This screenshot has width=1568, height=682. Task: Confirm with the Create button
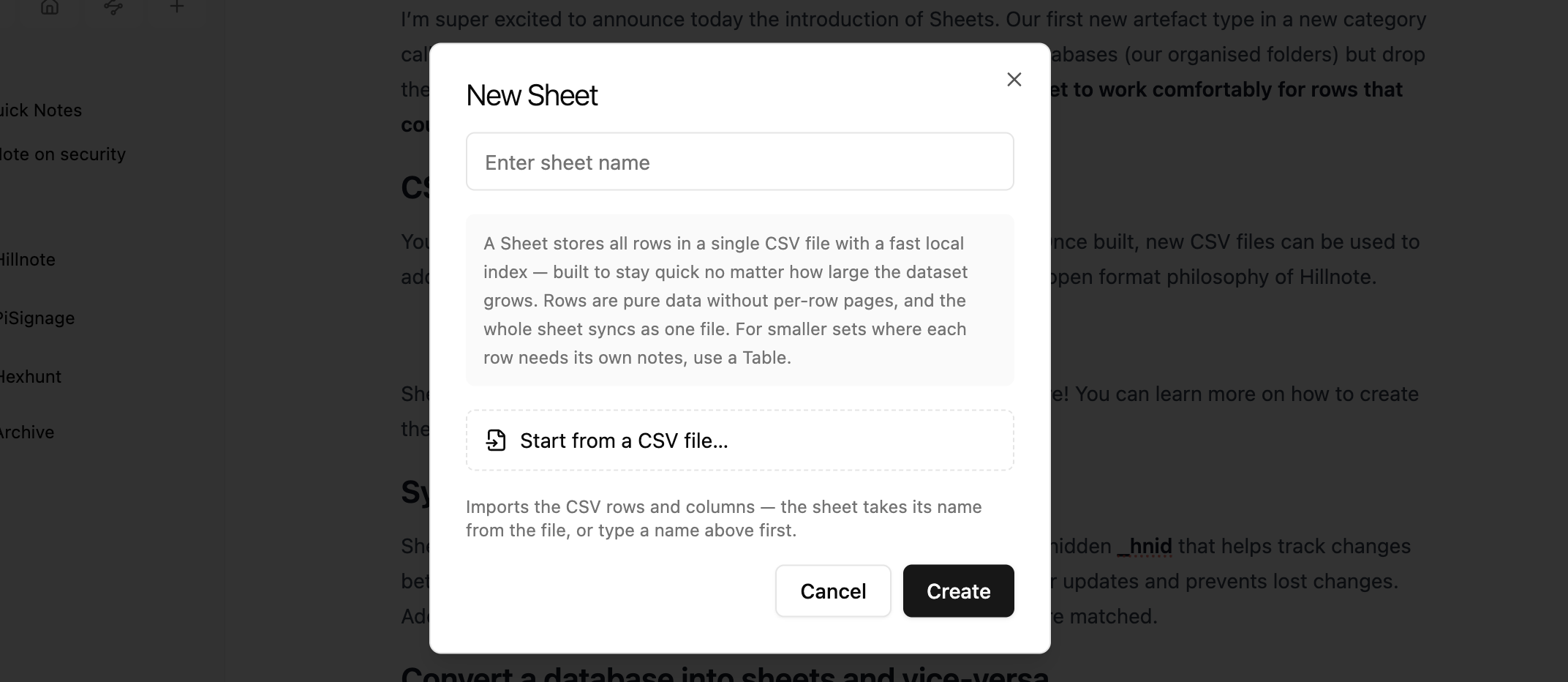point(958,591)
